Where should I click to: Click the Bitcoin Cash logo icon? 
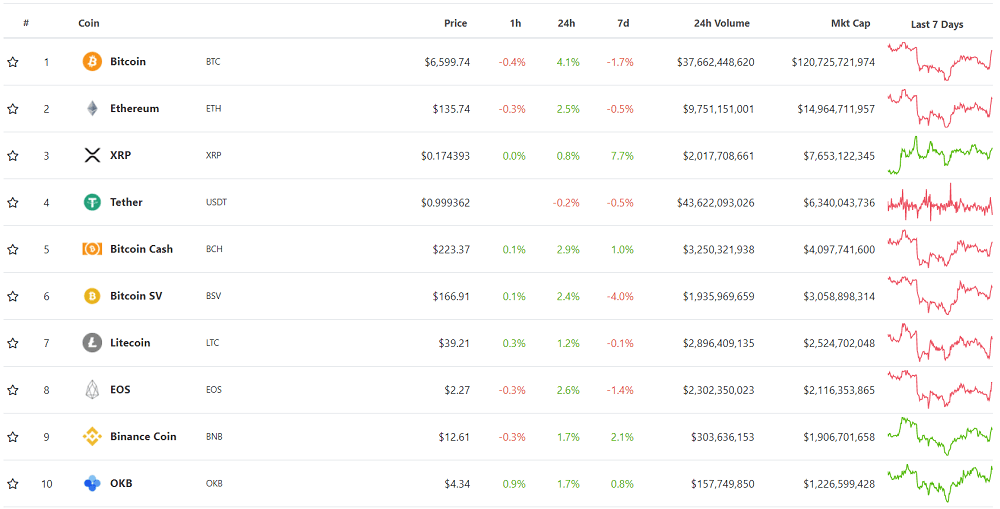tap(92, 249)
